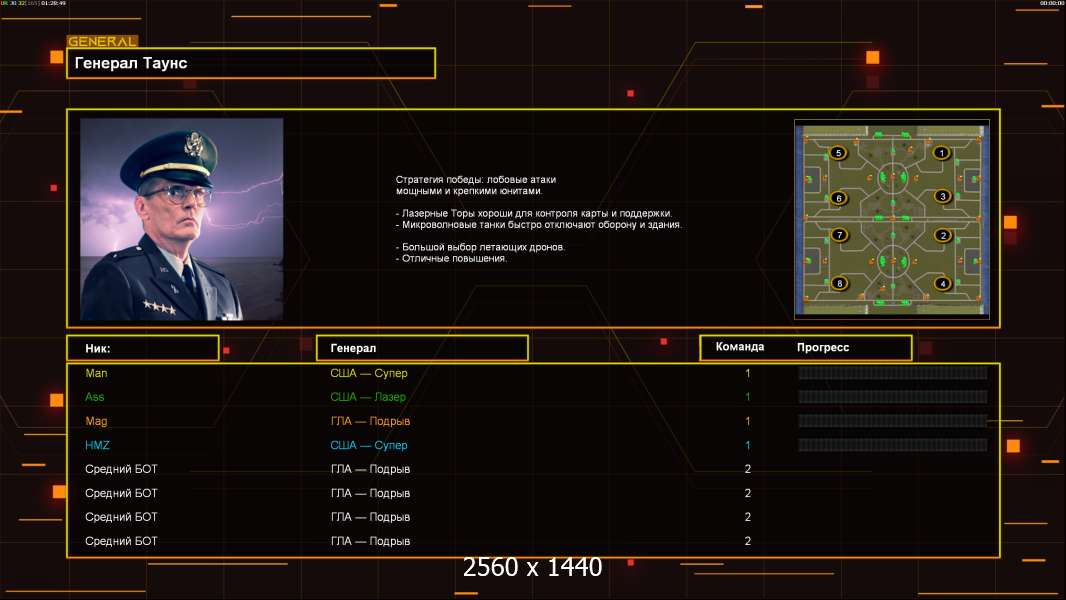Screen dimensions: 1066x600
Task: Select start position 2 on the minimap
Action: click(942, 236)
